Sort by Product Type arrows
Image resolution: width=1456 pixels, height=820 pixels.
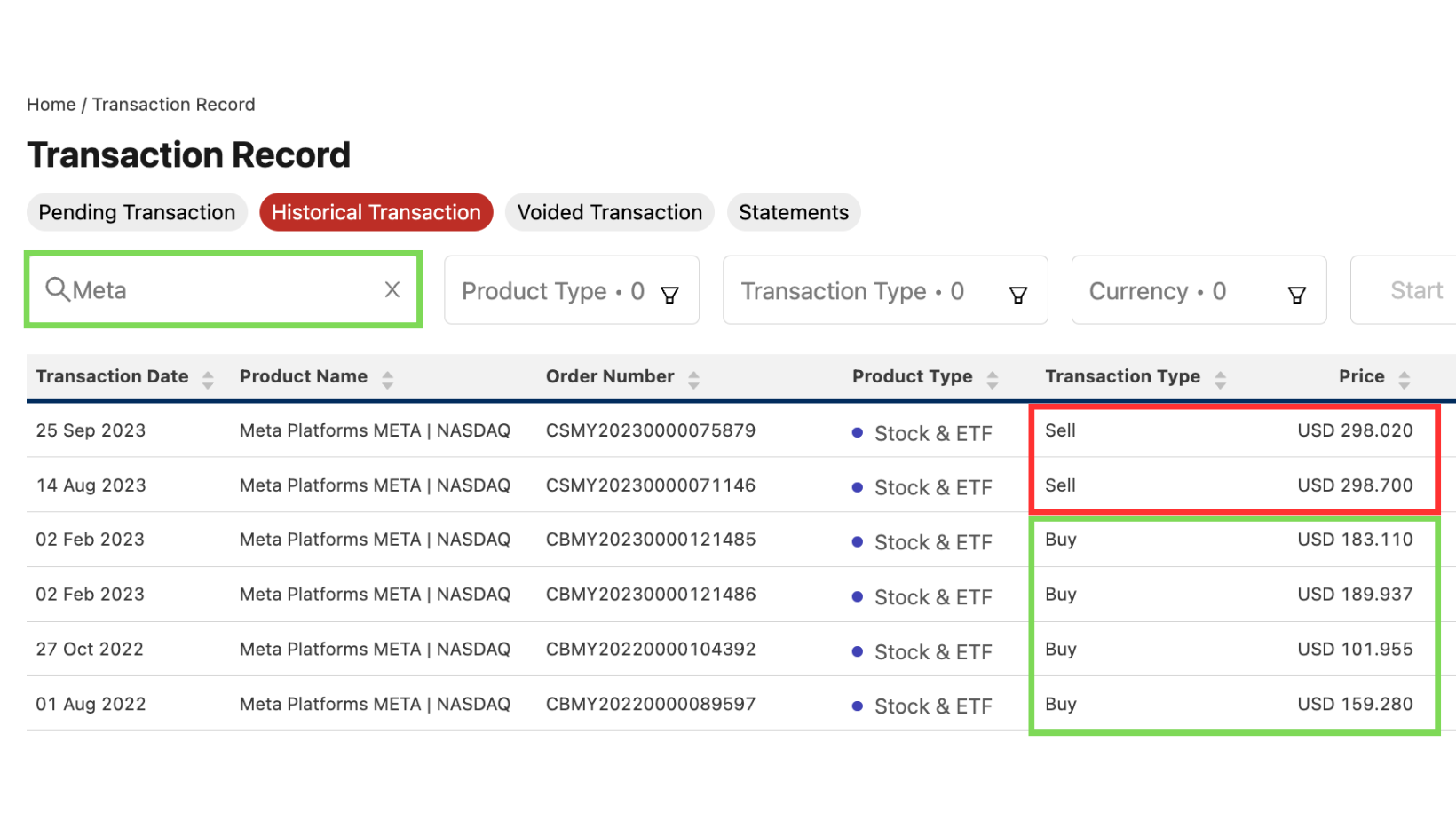point(992,380)
